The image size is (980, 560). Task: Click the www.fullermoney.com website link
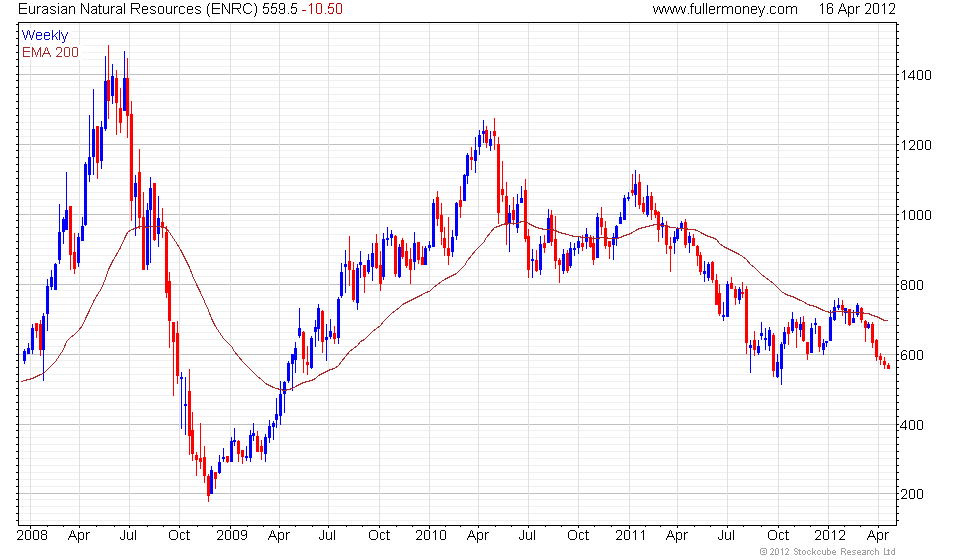(x=724, y=9)
